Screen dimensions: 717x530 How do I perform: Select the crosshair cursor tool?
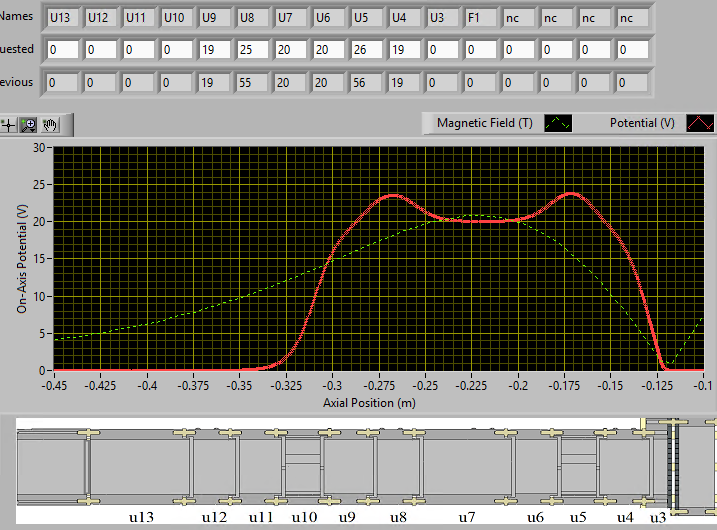8,125
